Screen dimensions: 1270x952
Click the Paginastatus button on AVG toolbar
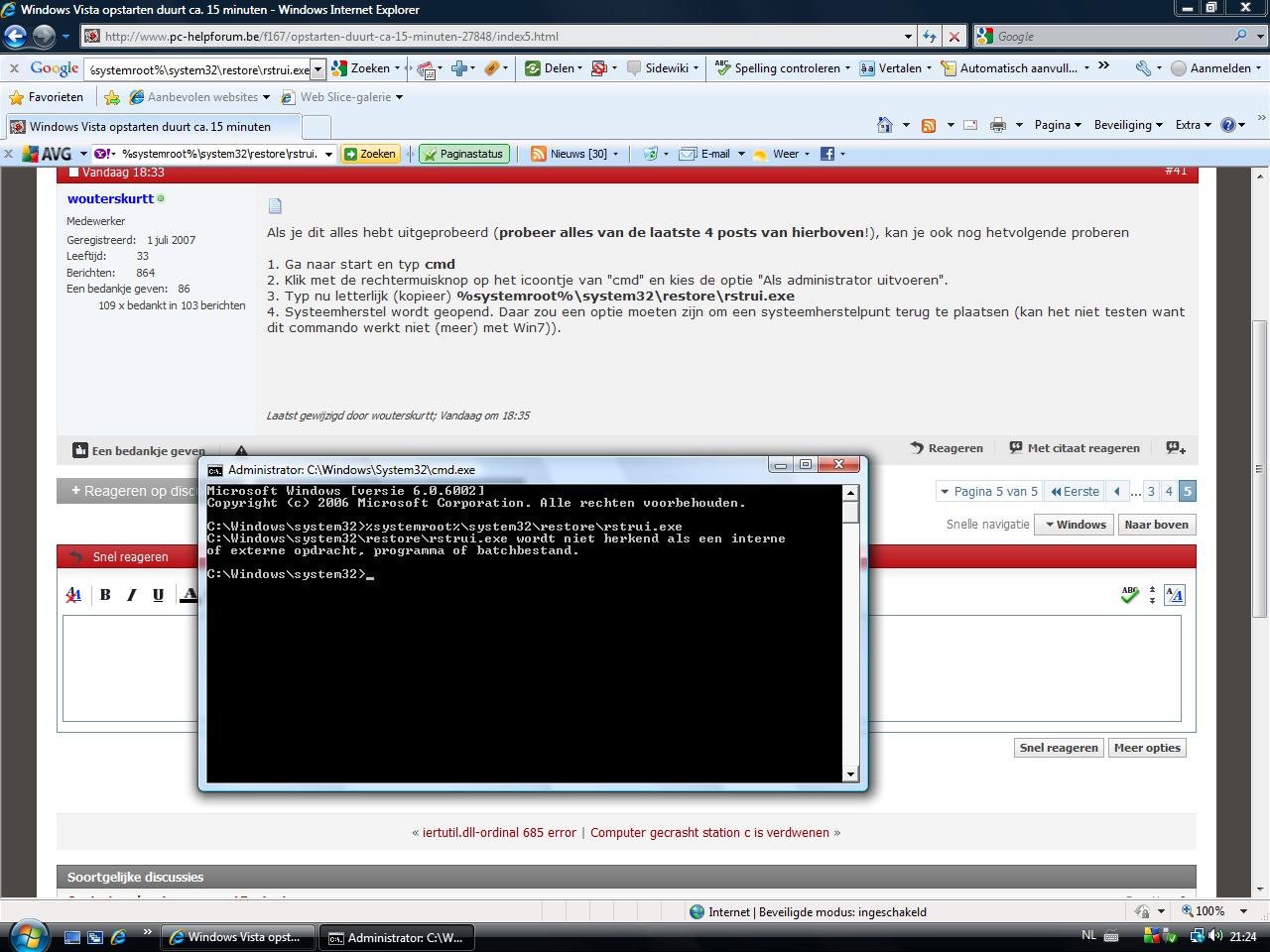click(464, 154)
